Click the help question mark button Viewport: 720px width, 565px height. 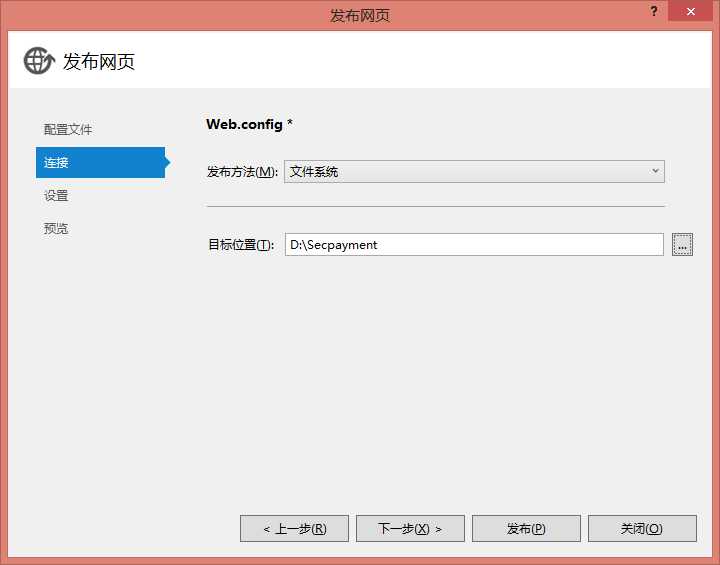tap(654, 10)
